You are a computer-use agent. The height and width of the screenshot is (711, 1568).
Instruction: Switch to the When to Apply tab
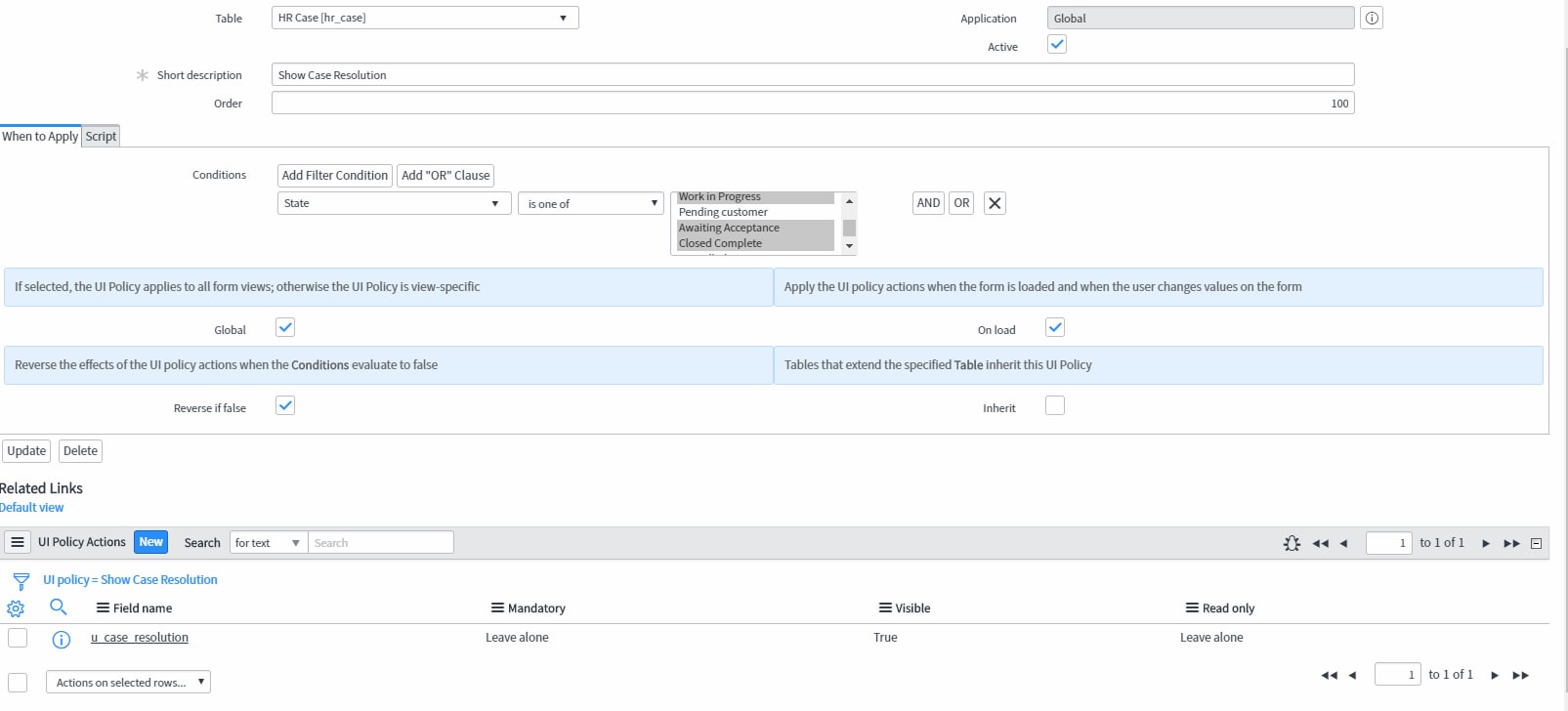[40, 136]
